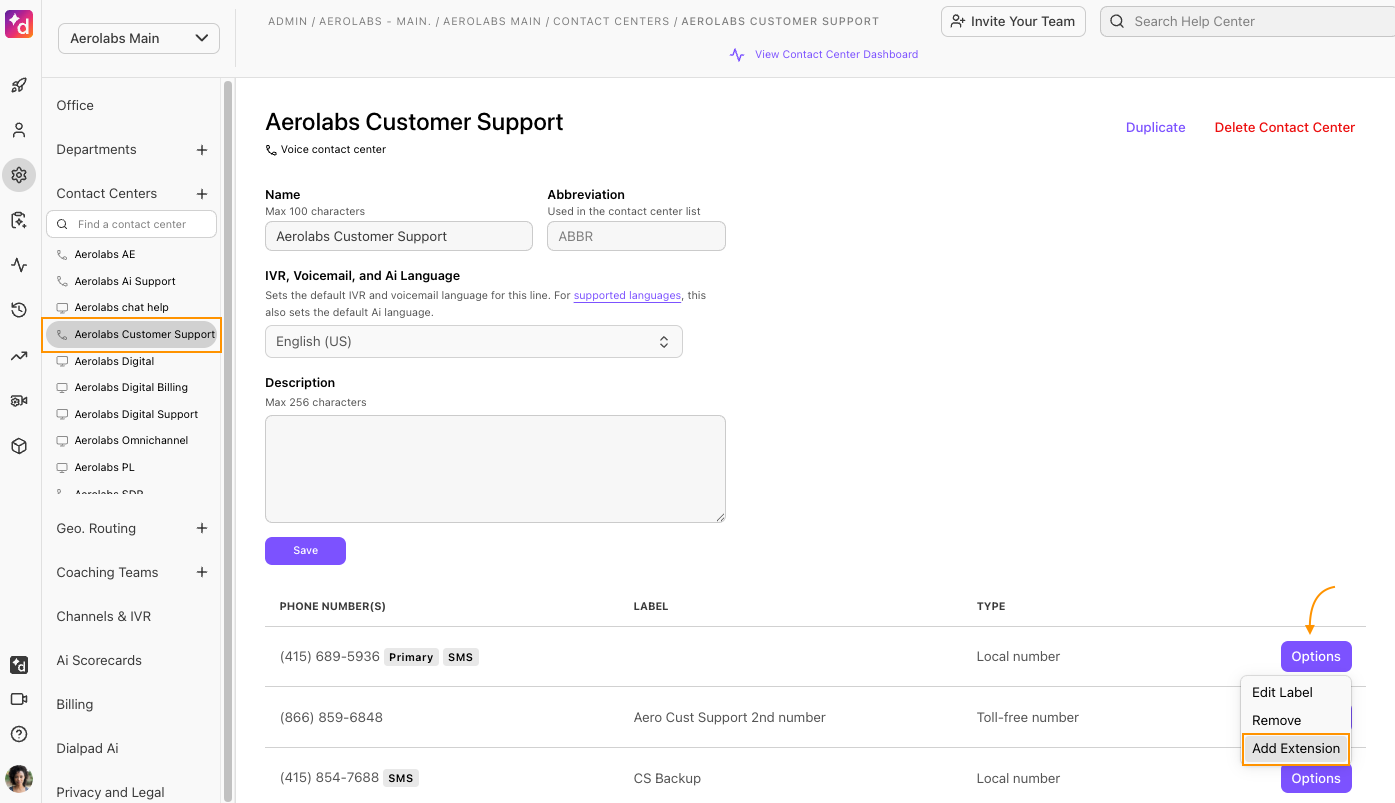Click the Description text area

(x=495, y=469)
